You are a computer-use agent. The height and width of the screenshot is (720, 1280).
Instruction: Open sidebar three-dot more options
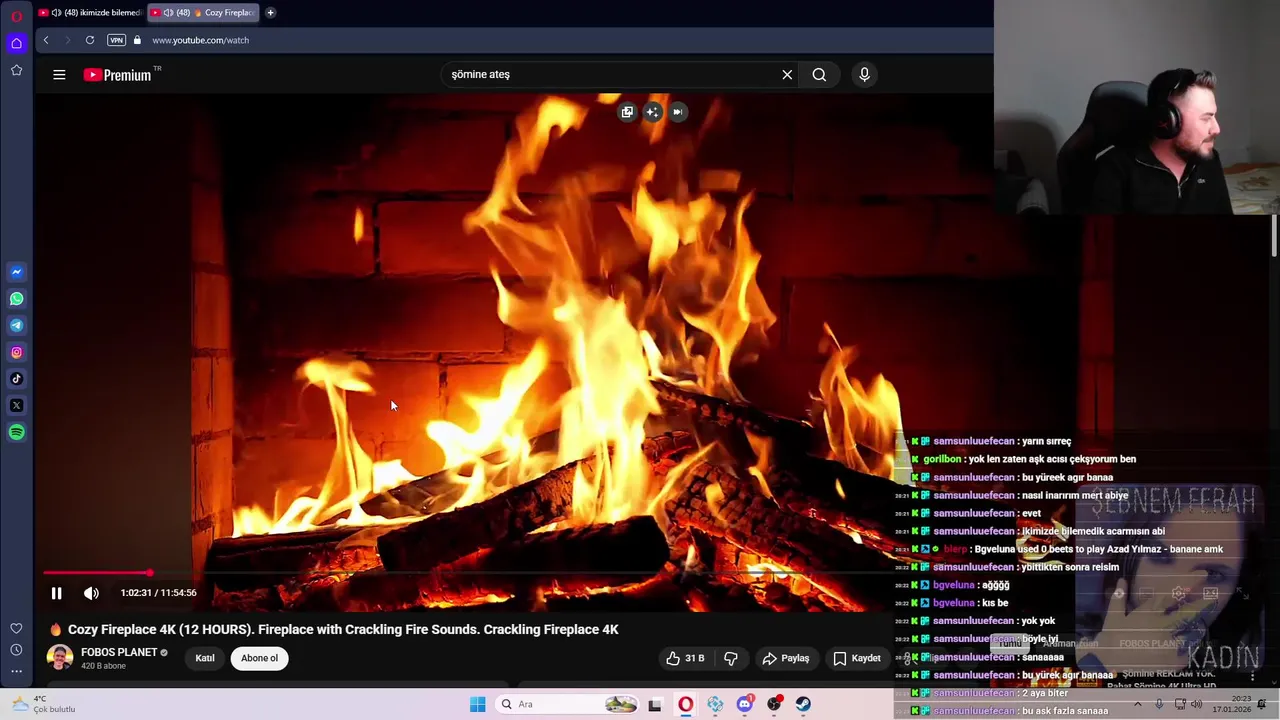pos(16,672)
